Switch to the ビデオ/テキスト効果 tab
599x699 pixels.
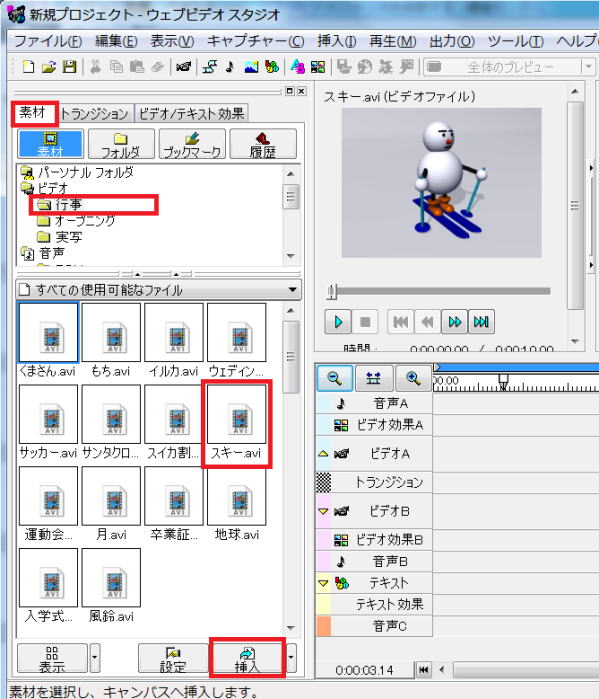click(192, 114)
